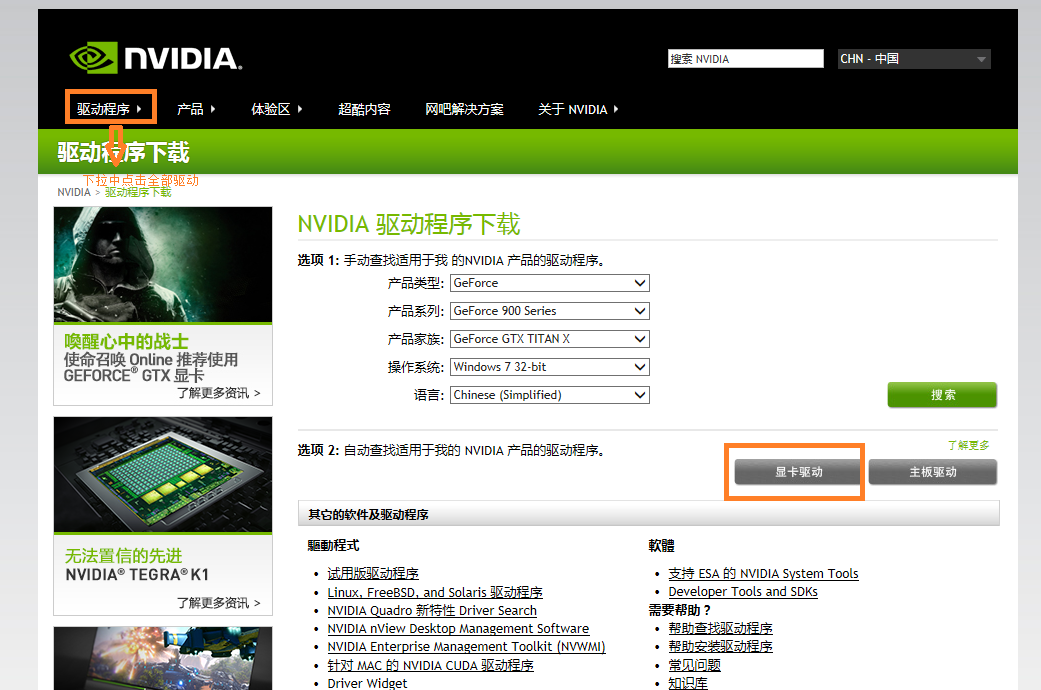The image size is (1041, 690).
Task: Open 帮助安装驱动程序 link
Action: pyautogui.click(x=720, y=646)
